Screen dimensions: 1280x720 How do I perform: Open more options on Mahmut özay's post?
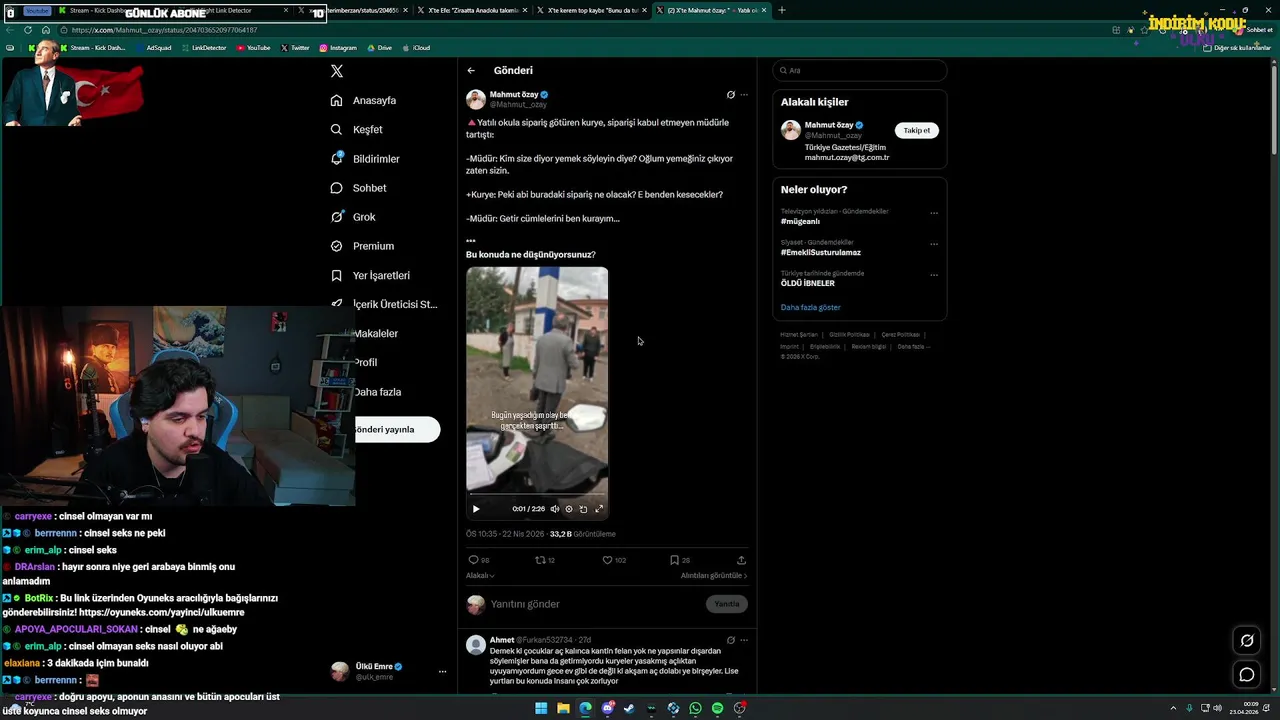coord(743,95)
